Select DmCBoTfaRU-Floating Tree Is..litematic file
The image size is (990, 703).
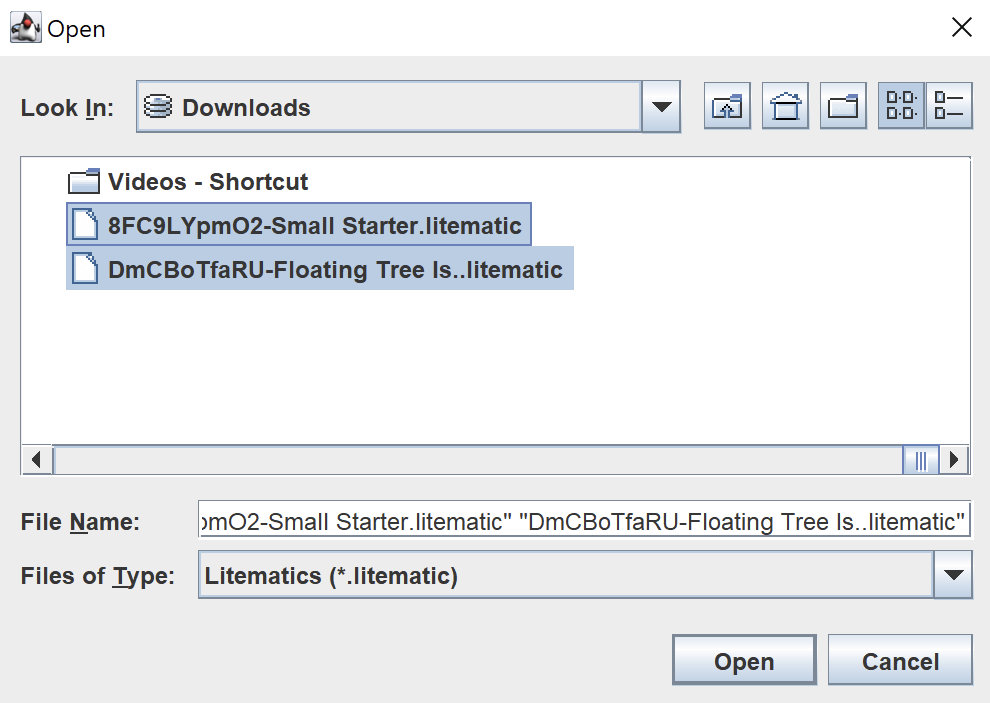coord(335,270)
